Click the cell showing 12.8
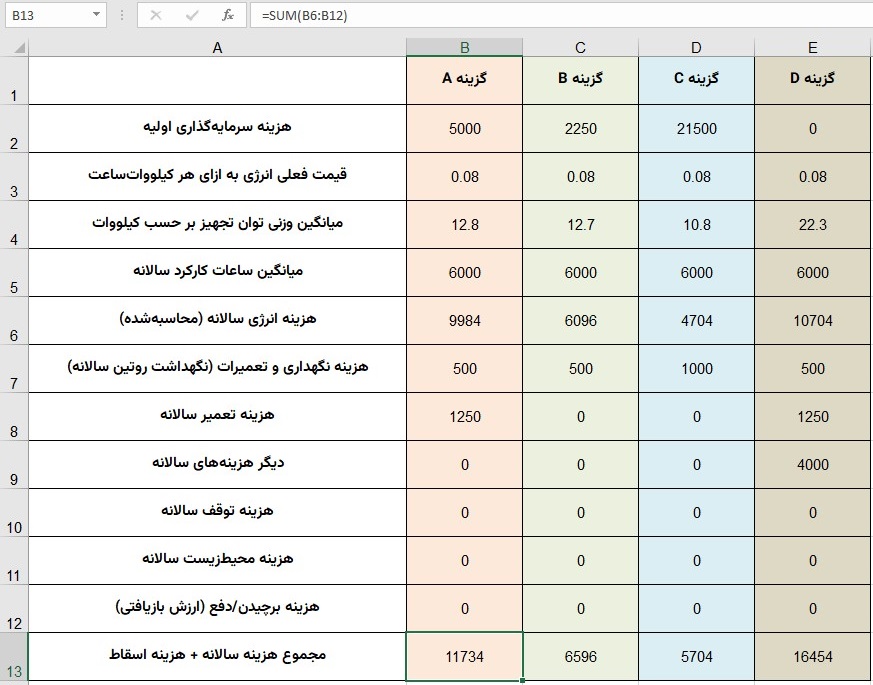This screenshot has height=685, width=873. [x=463, y=224]
